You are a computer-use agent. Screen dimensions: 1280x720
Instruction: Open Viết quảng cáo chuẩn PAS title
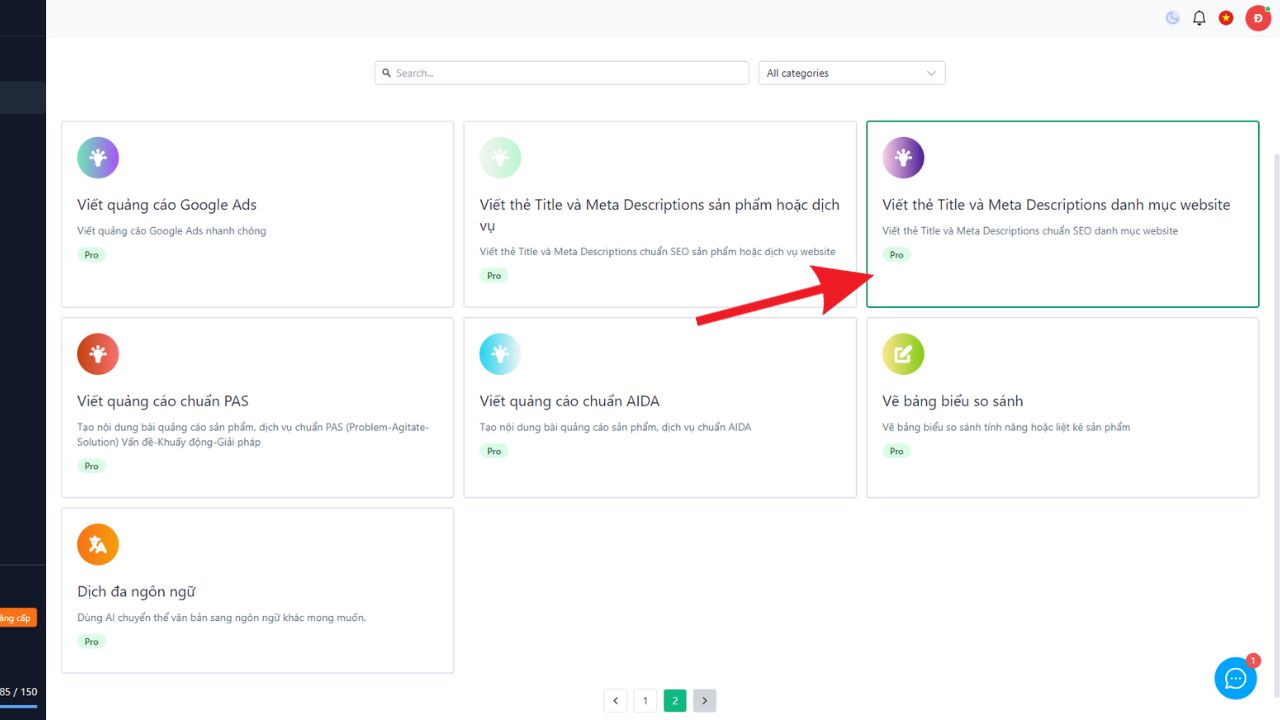tap(163, 401)
